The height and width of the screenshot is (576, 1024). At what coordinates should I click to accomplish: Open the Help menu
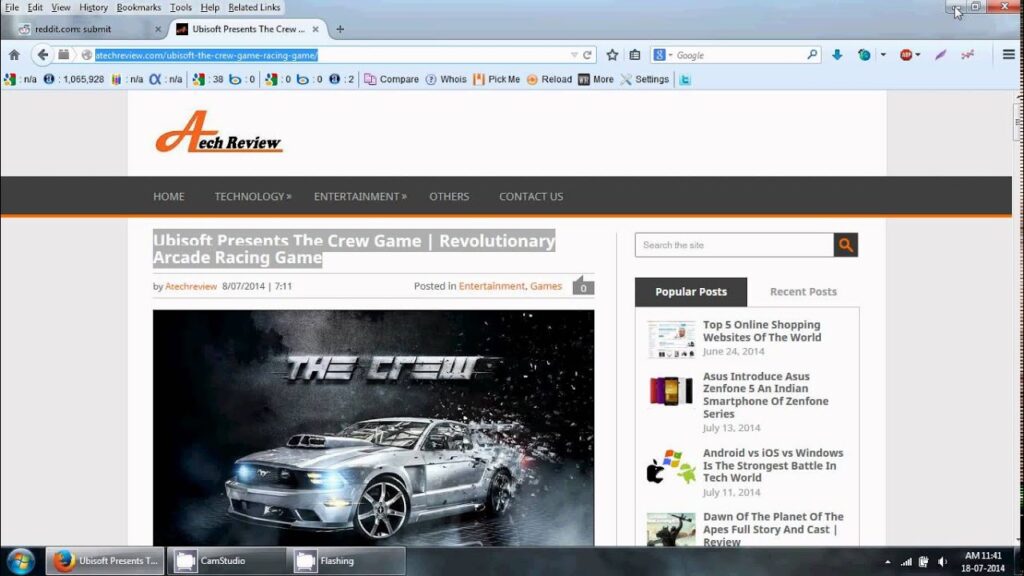pos(210,7)
